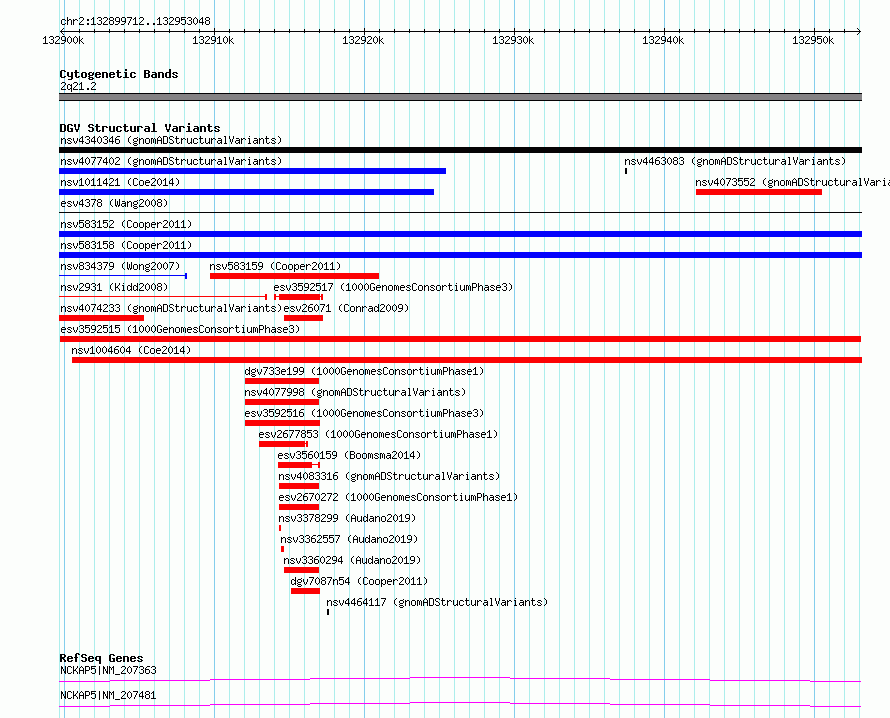Image resolution: width=890 pixels, height=718 pixels.
Task: Click nsv4083316 gnomAD label
Action: tap(389, 476)
